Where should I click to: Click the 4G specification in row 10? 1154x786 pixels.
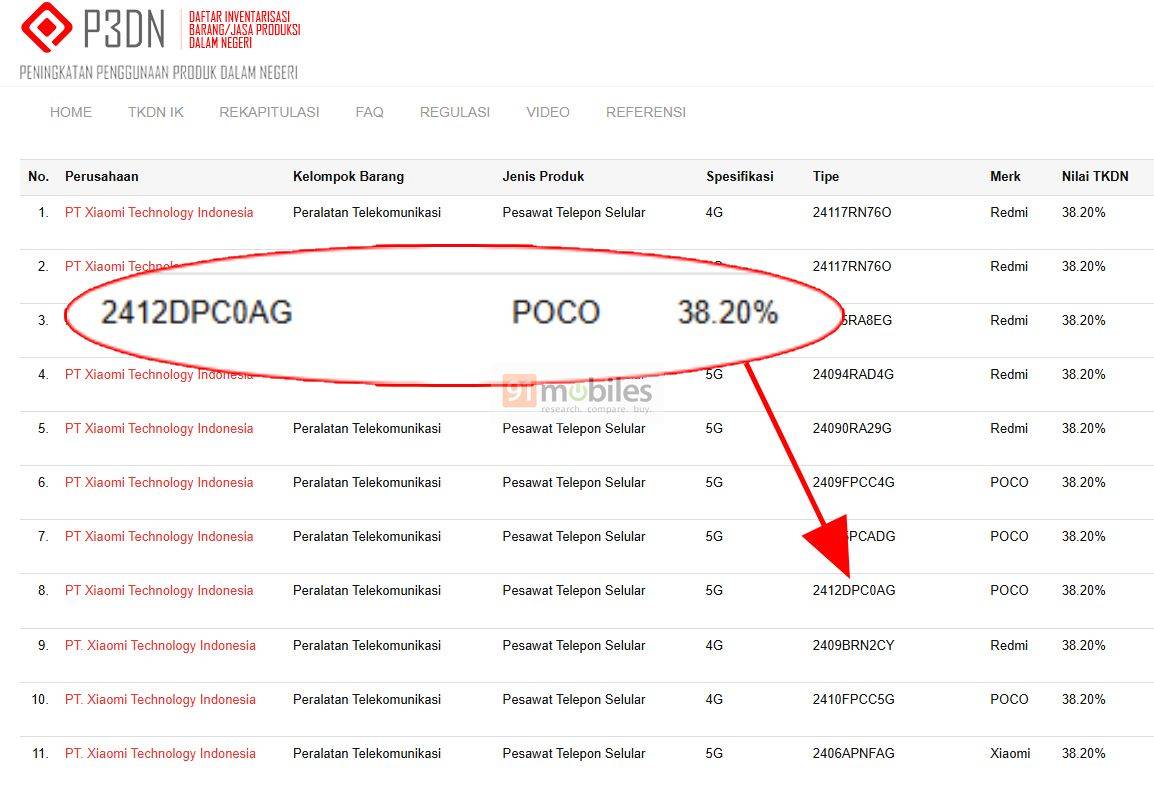714,699
